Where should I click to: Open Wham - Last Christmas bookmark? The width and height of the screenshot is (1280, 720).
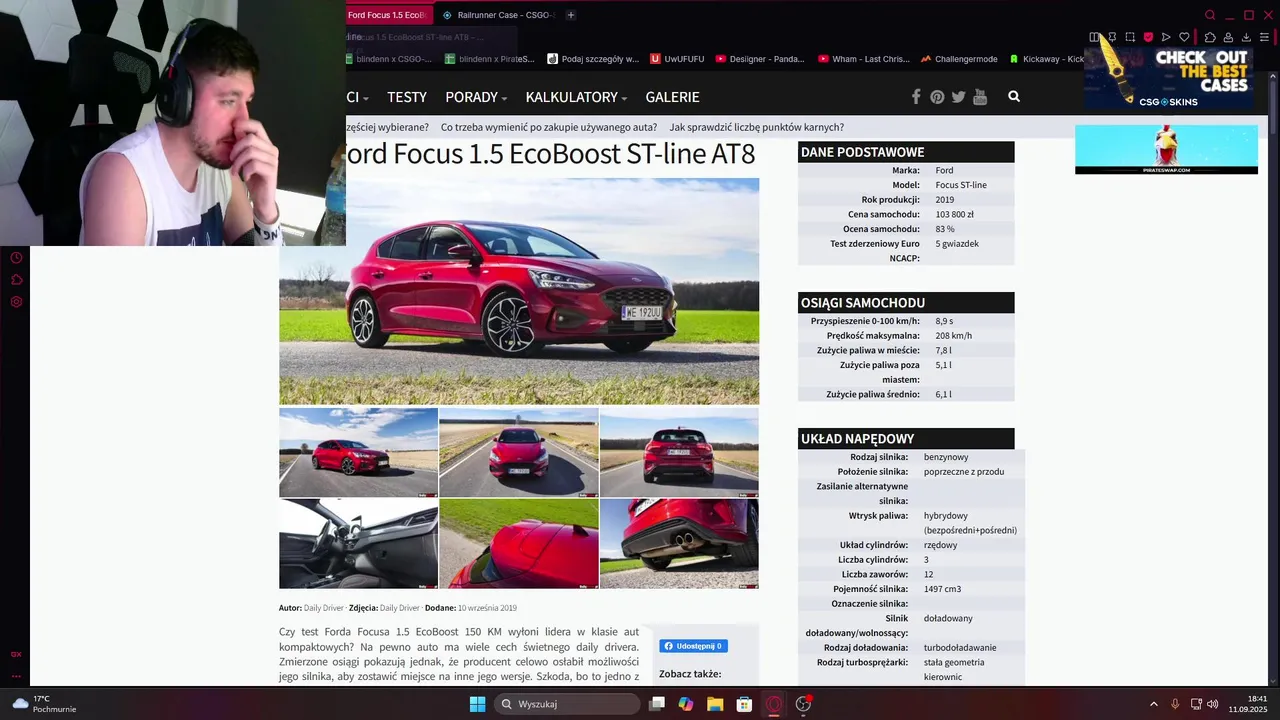(864, 59)
